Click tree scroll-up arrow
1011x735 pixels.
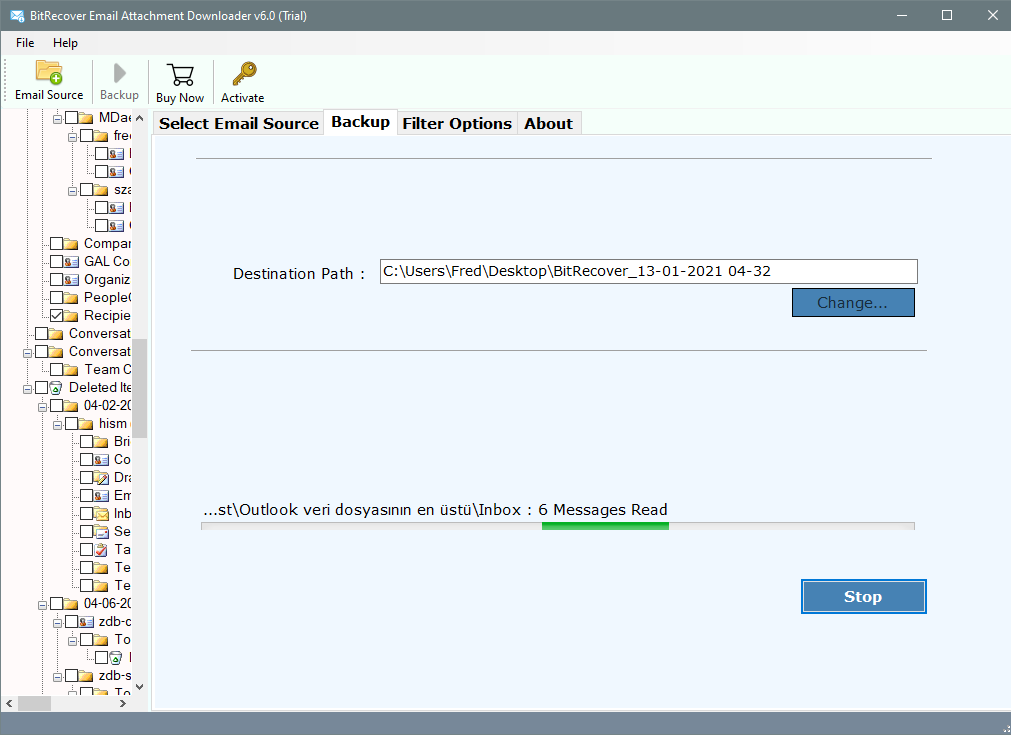tap(140, 118)
